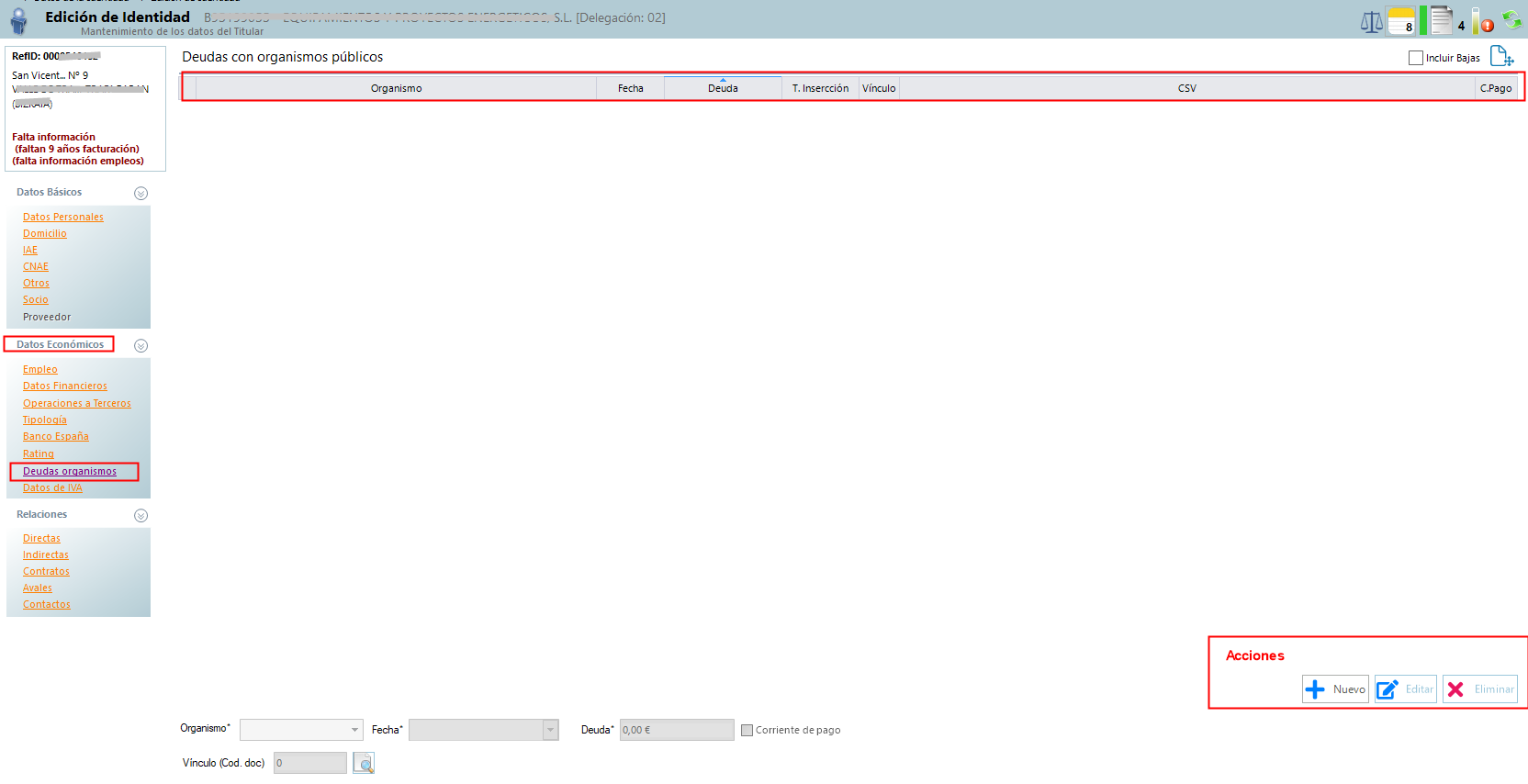Image resolution: width=1528 pixels, height=784 pixels.
Task: Click the Deuda amount input field
Action: 676,730
